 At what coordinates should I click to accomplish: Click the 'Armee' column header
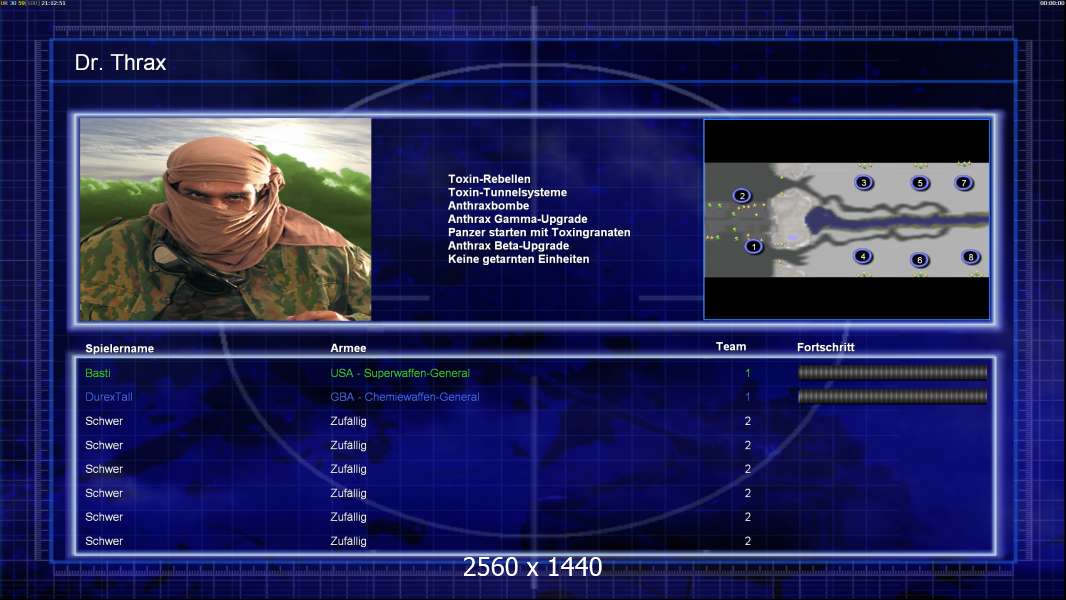(348, 348)
